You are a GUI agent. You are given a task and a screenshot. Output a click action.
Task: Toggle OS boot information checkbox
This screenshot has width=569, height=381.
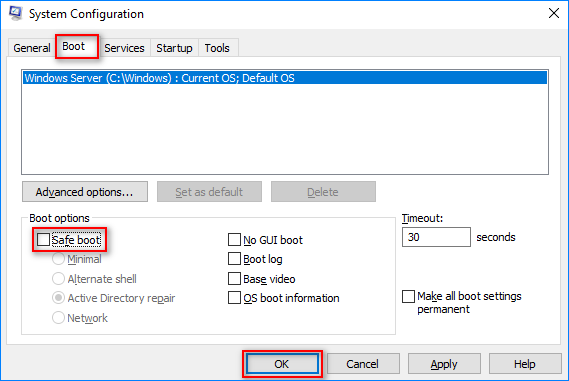pos(234,298)
